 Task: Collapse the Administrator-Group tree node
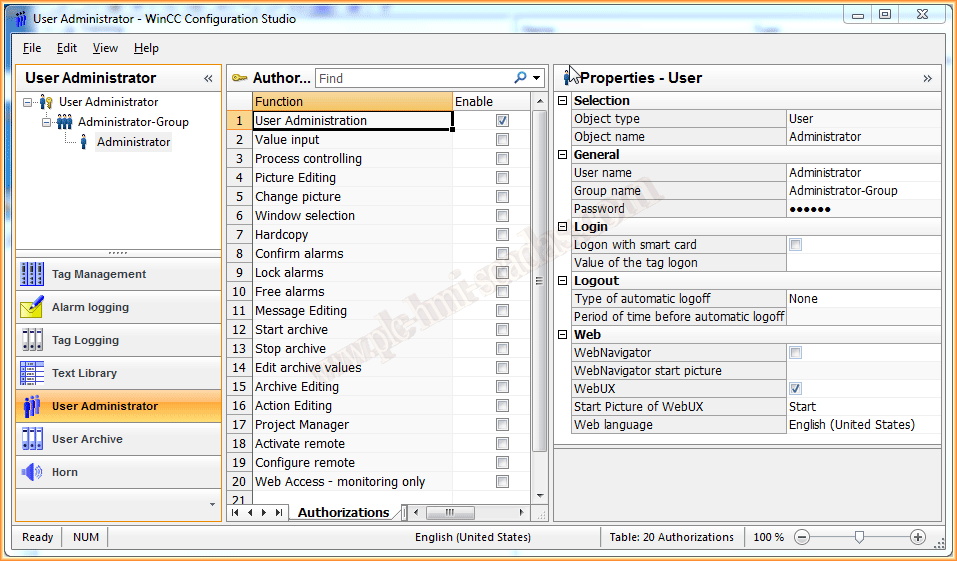46,122
